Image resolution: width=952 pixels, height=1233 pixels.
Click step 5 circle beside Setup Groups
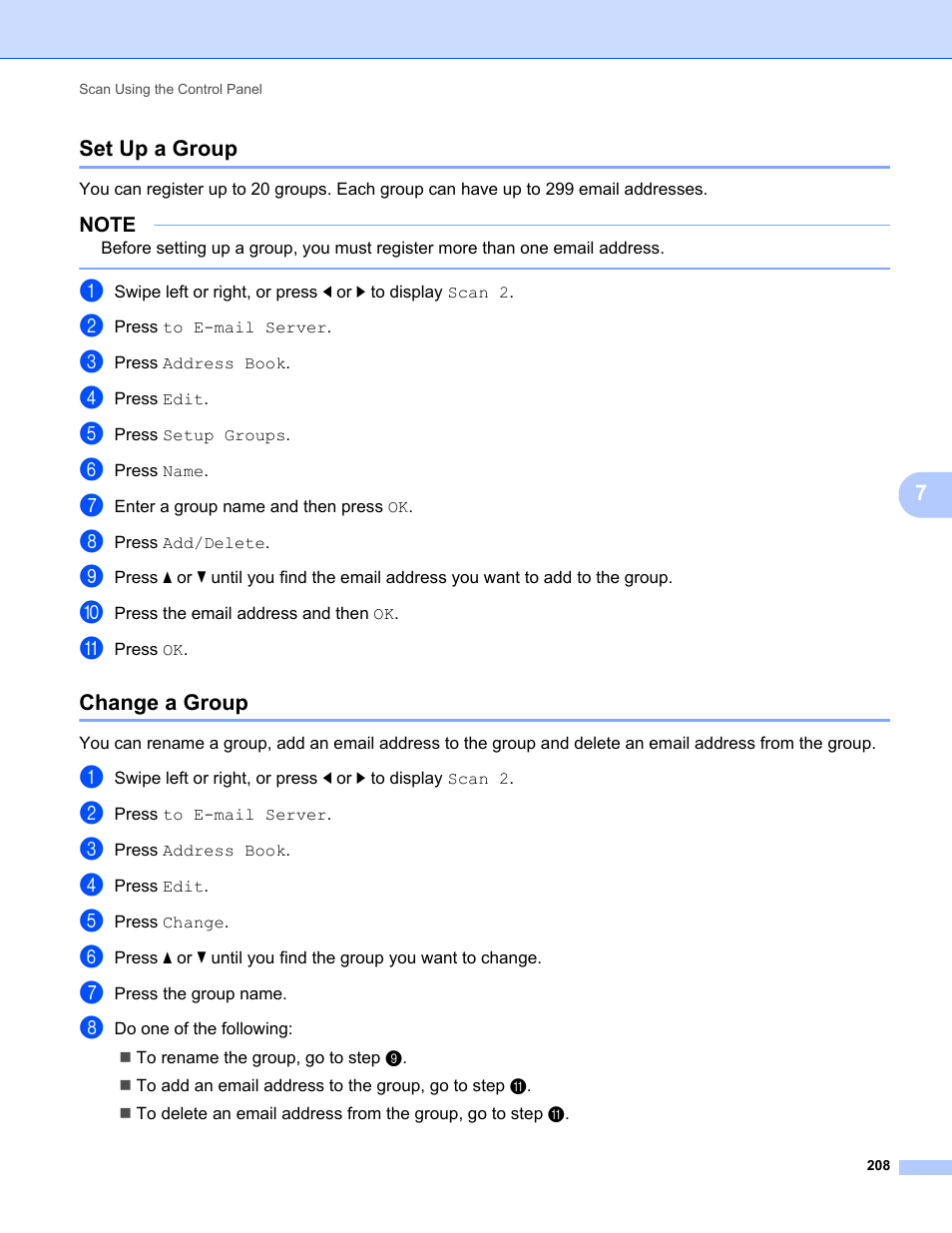[x=91, y=433]
